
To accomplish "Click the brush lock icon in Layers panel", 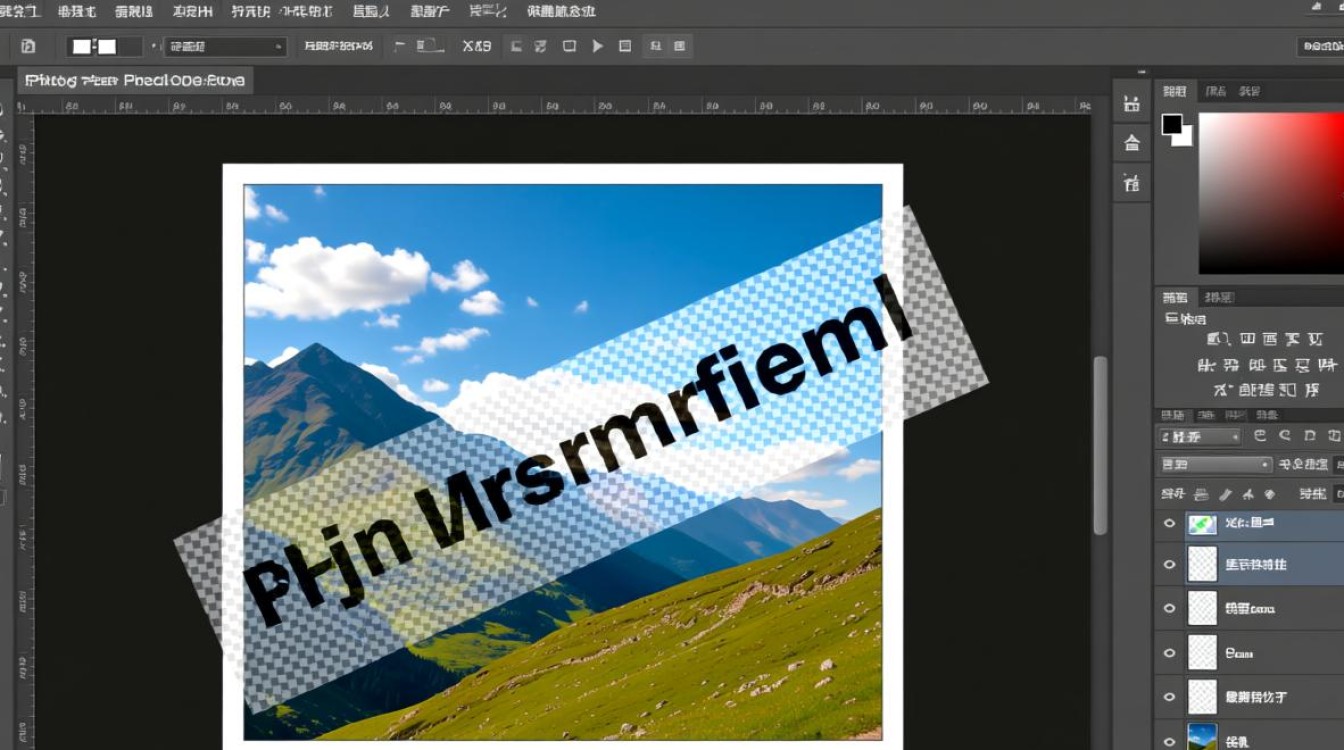I will click(1225, 494).
